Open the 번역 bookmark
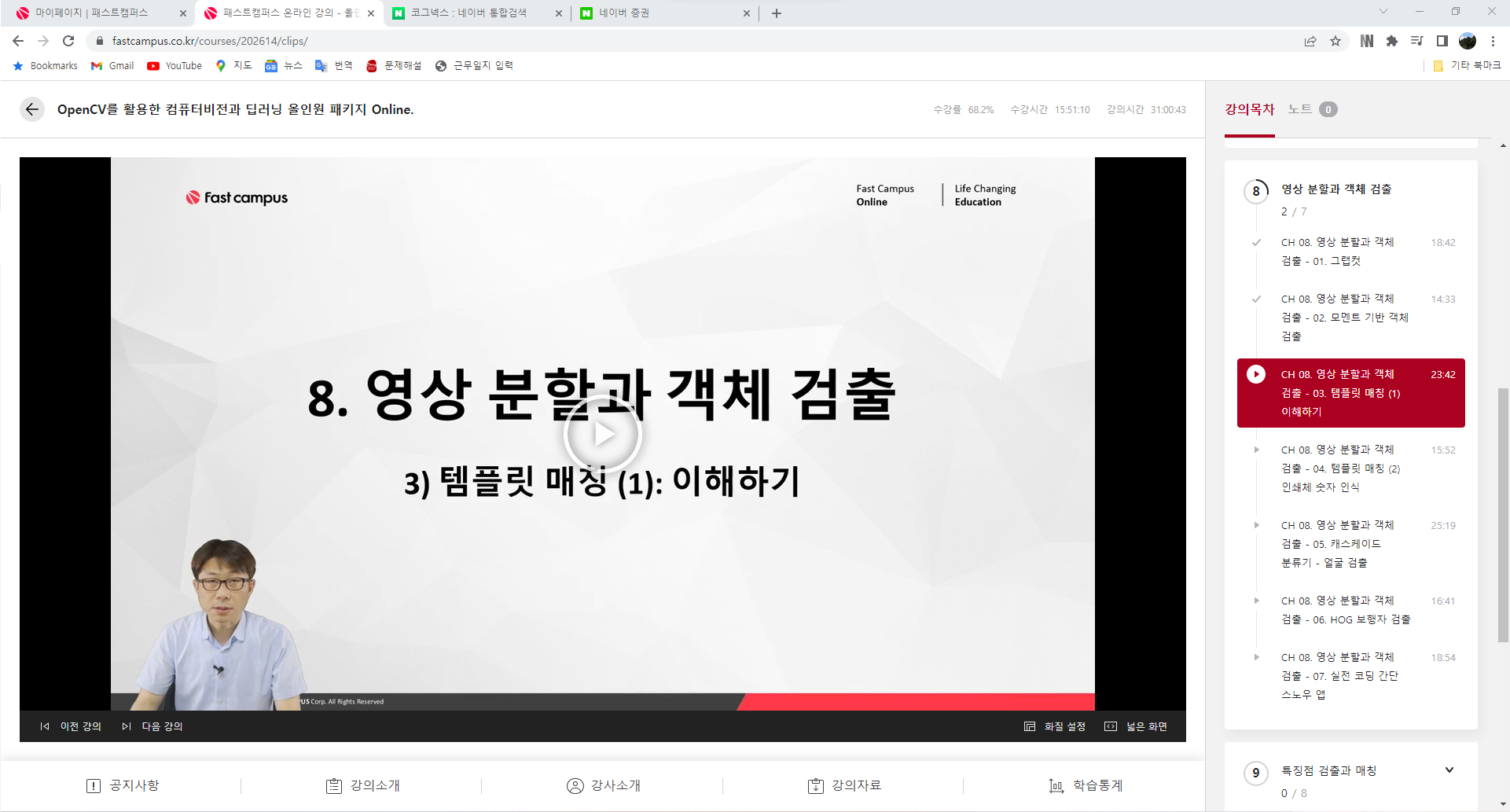1510x812 pixels. 334,66
